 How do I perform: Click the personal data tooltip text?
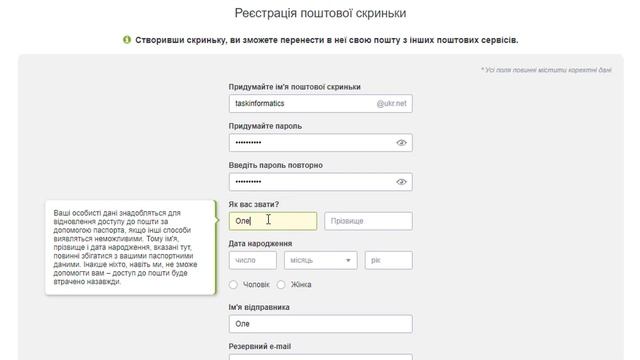click(125, 247)
